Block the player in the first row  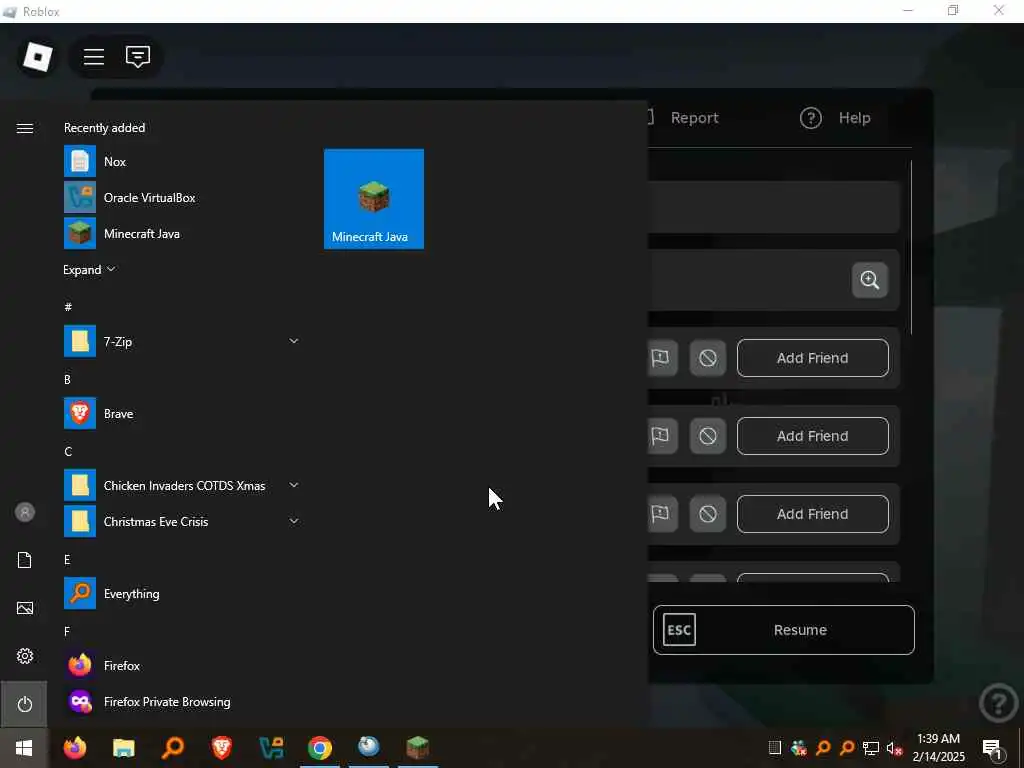tap(708, 358)
